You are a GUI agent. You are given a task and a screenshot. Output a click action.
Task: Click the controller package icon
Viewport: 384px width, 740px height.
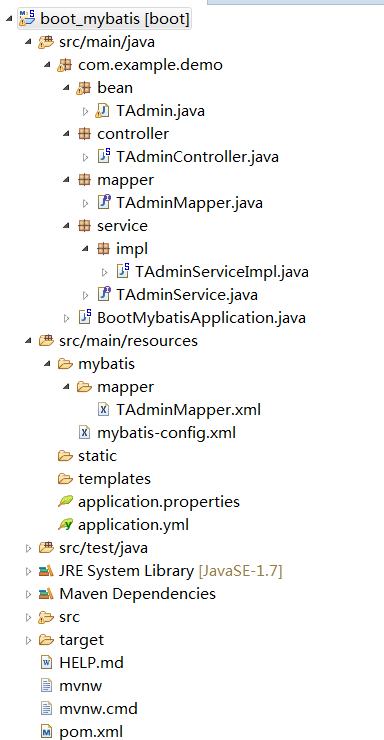[84, 134]
